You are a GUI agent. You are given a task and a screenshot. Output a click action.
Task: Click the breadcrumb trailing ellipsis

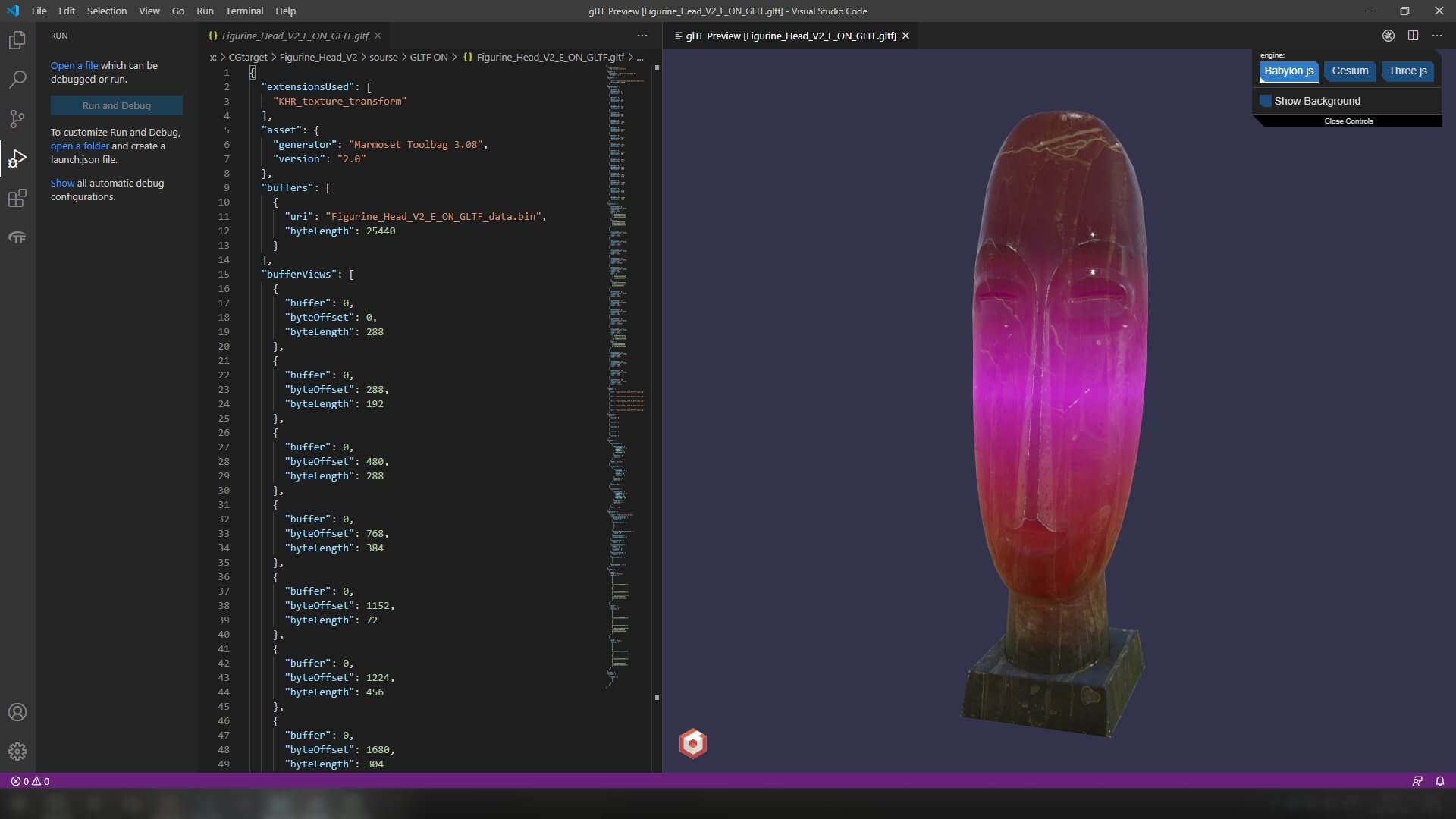[640, 57]
